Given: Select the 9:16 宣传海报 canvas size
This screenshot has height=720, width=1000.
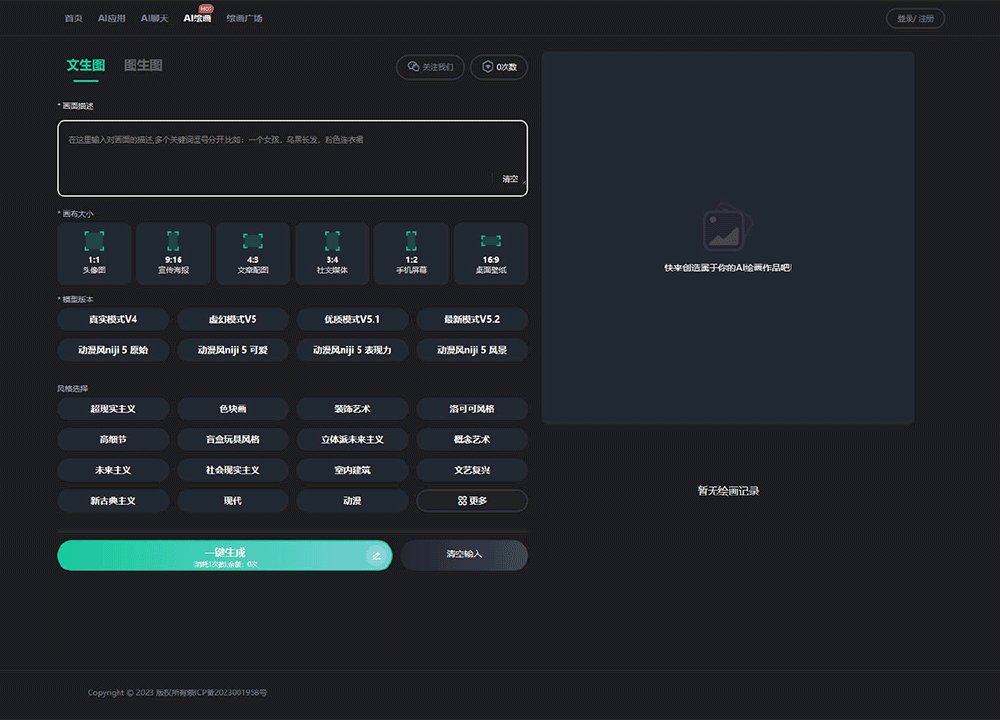Looking at the screenshot, I should coord(173,253).
